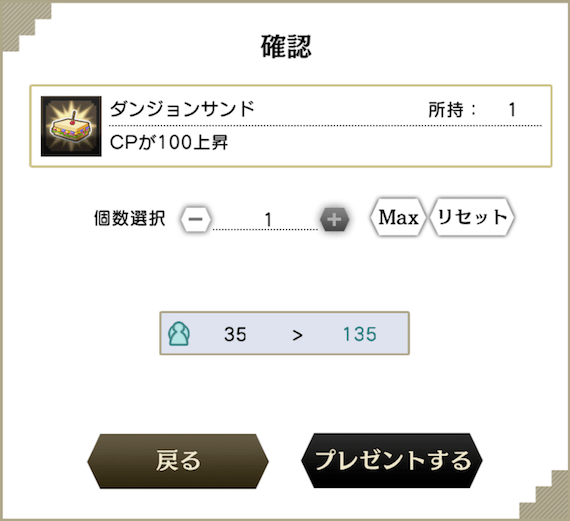Set quantity to maximum with Max
570x521 pixels.
(x=398, y=217)
